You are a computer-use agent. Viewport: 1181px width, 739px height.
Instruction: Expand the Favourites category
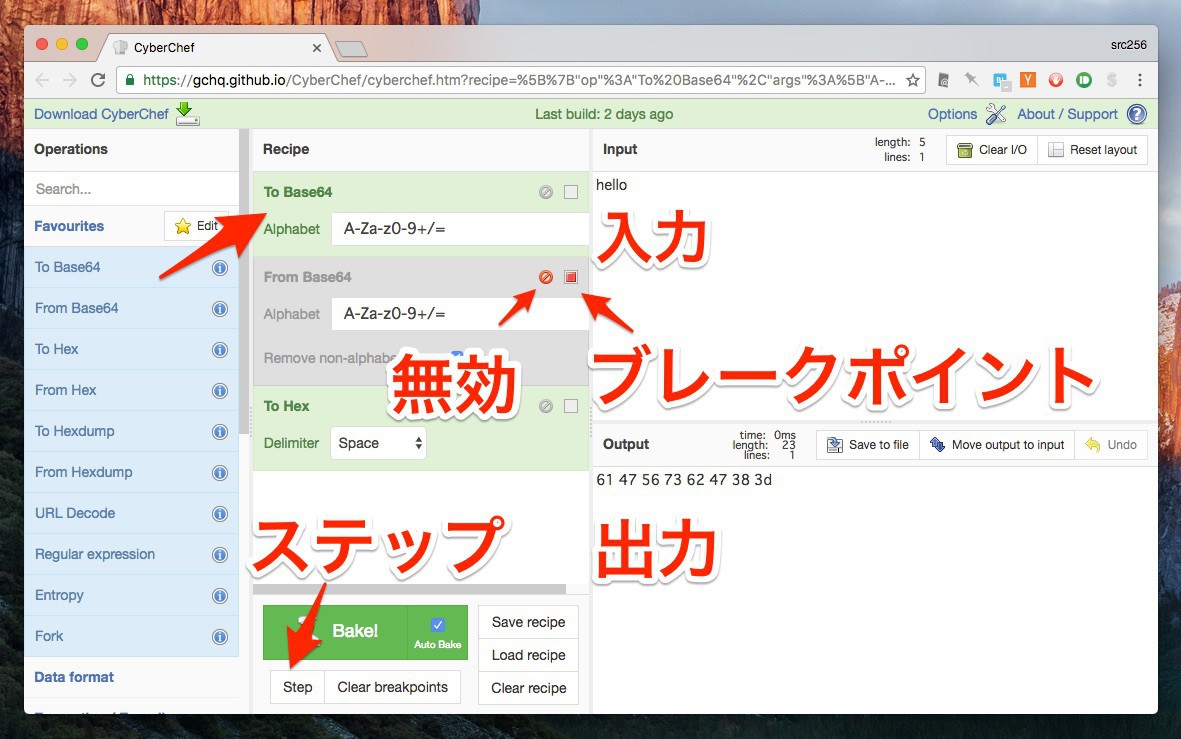[x=69, y=226]
